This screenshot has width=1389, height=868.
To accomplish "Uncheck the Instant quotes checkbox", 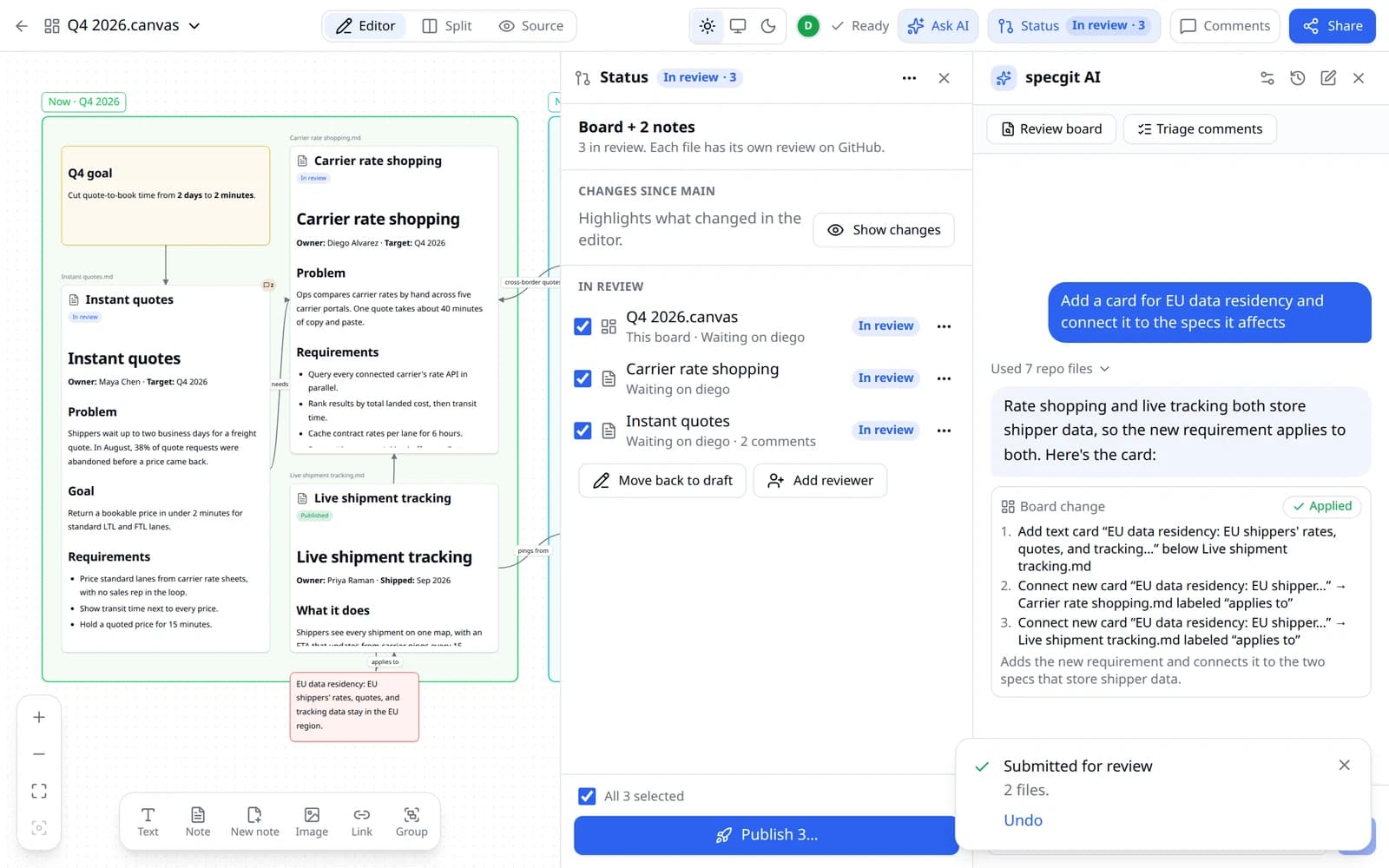I will point(583,431).
